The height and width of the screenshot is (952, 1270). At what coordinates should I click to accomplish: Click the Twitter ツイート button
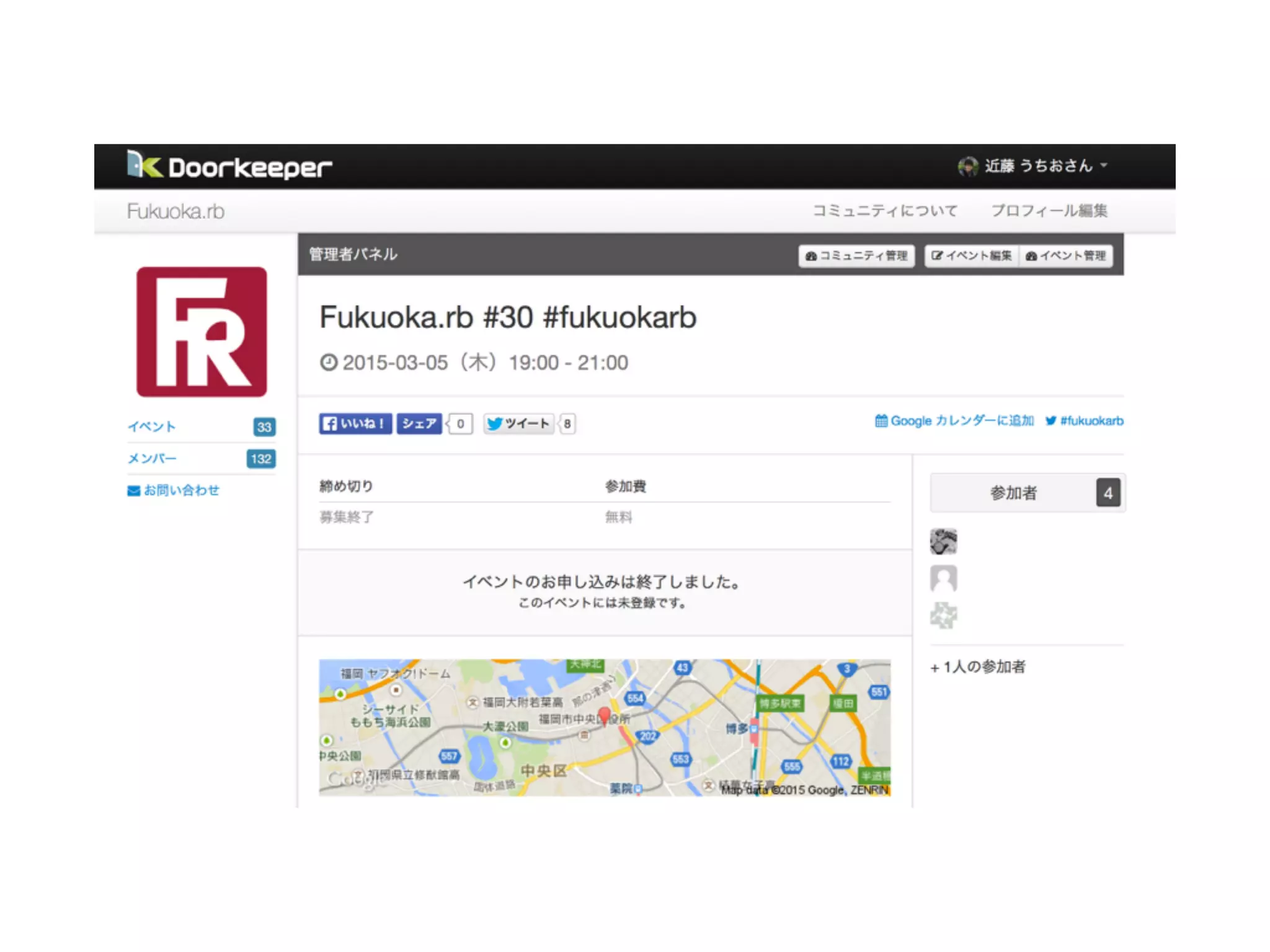point(518,424)
